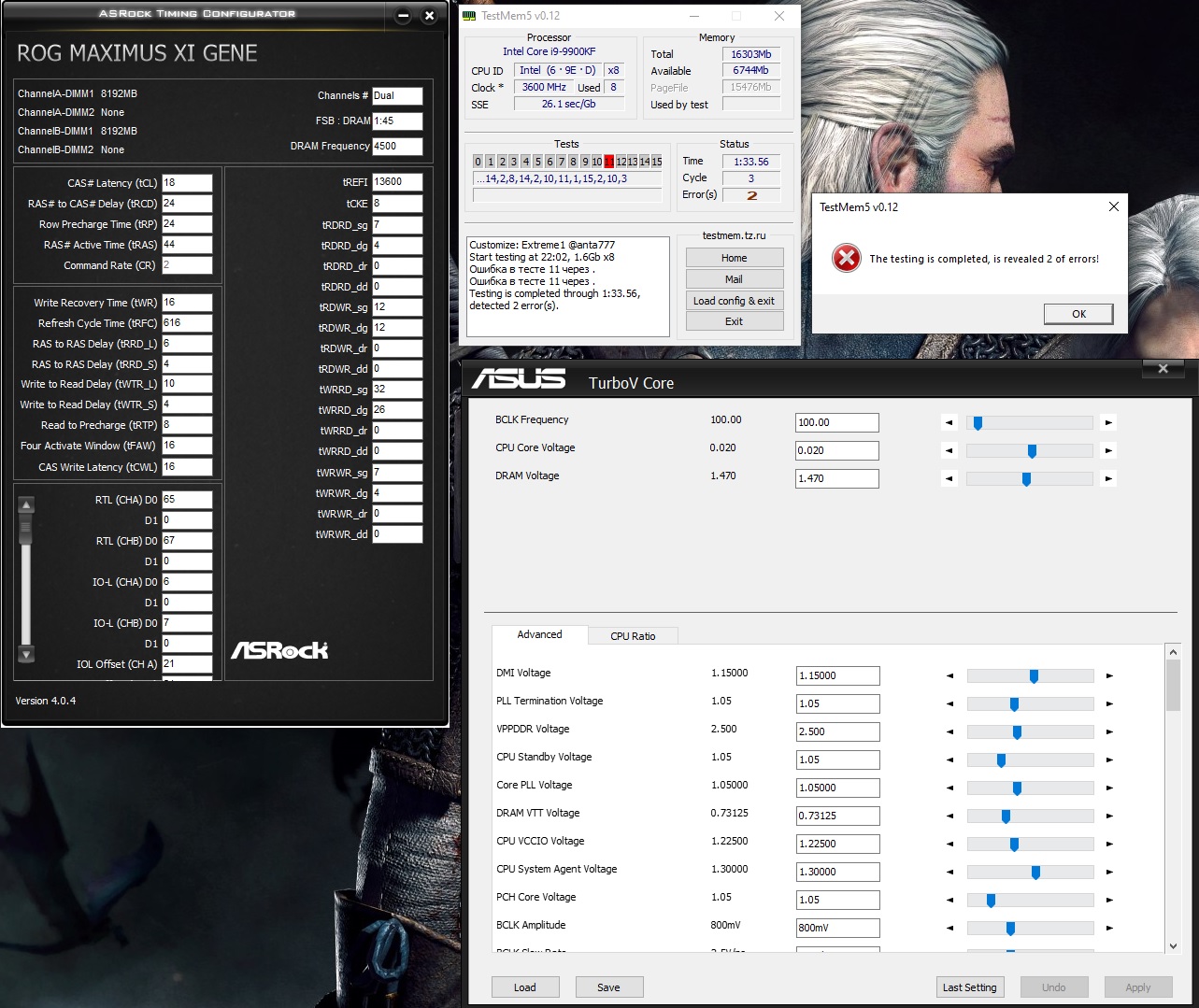This screenshot has height=1008, width=1199.
Task: Click the scrollbar thumb in TurboV Advanced list
Action: click(x=1173, y=685)
